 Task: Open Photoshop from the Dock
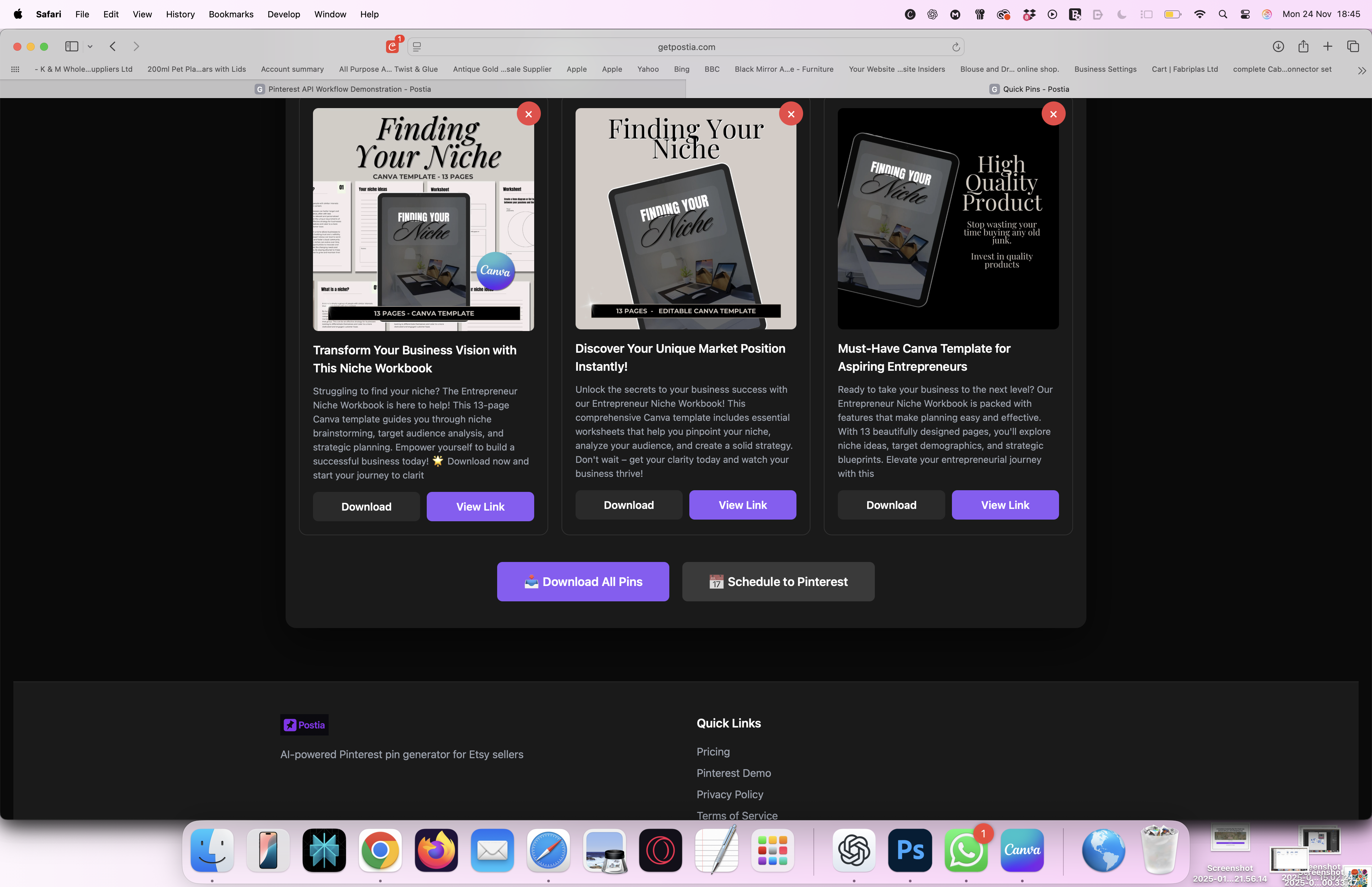point(910,850)
